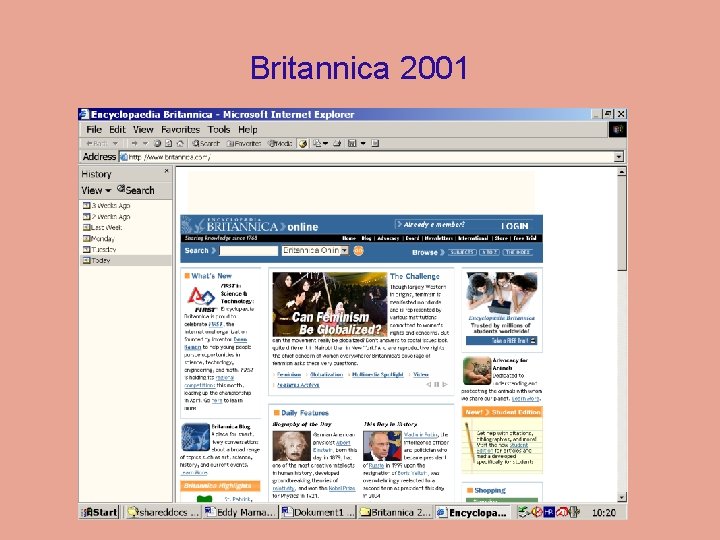Click the Print toolbar icon
The width and height of the screenshot is (720, 540).
tap(337, 143)
